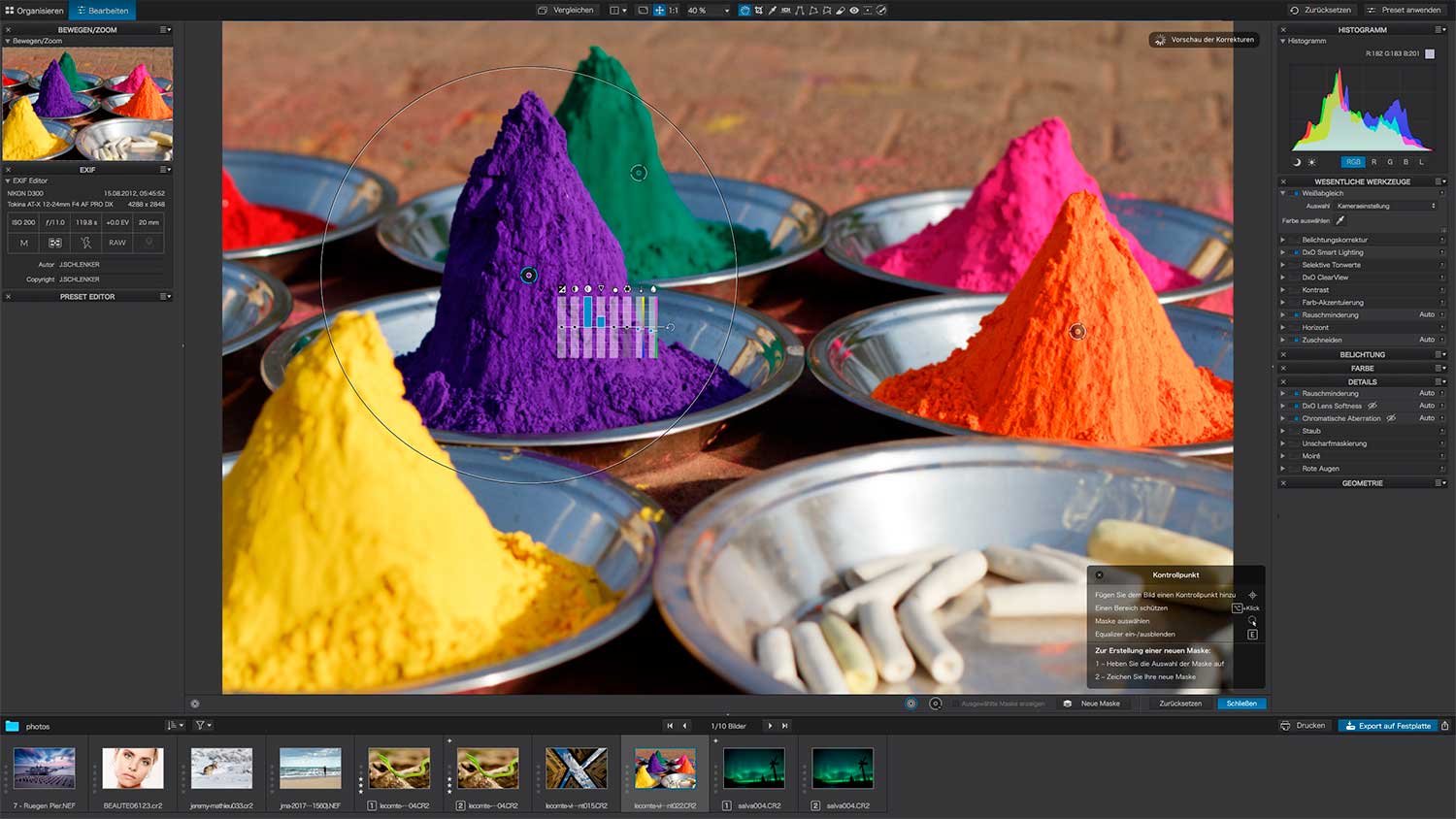Show shadow clipping moon icon in histogram
This screenshot has height=819, width=1456.
tap(1297, 162)
